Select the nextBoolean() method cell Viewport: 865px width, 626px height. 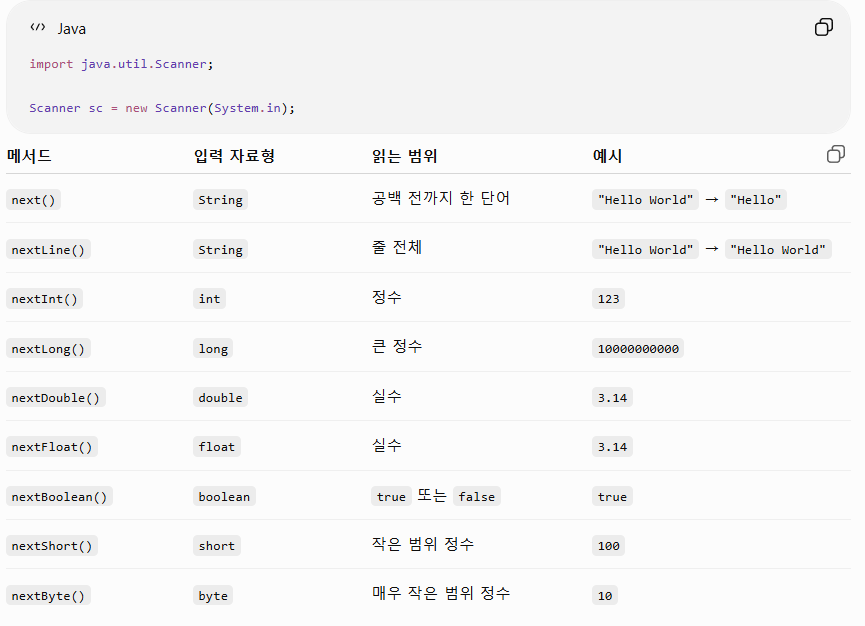(60, 496)
